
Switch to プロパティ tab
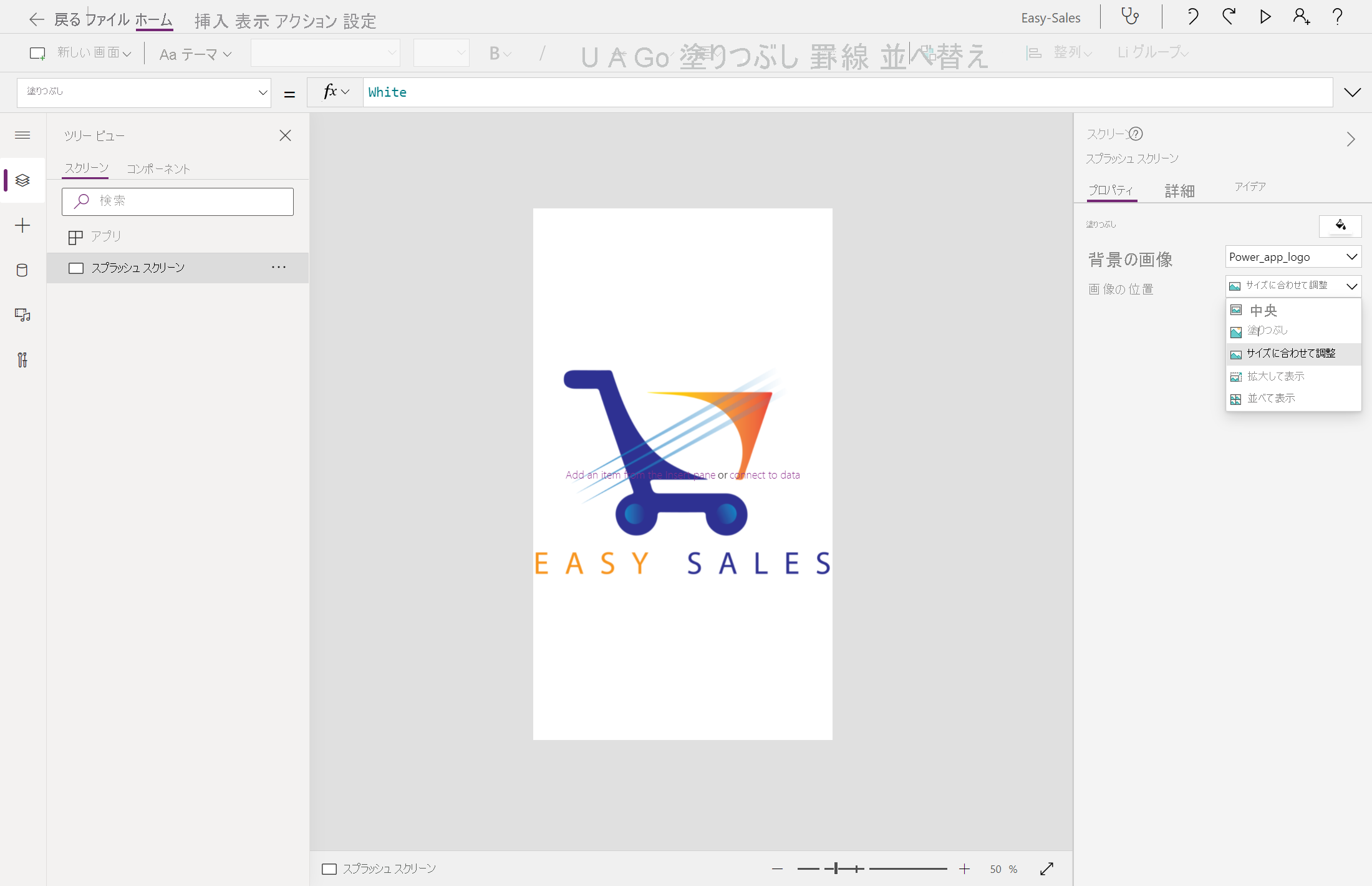click(1111, 190)
